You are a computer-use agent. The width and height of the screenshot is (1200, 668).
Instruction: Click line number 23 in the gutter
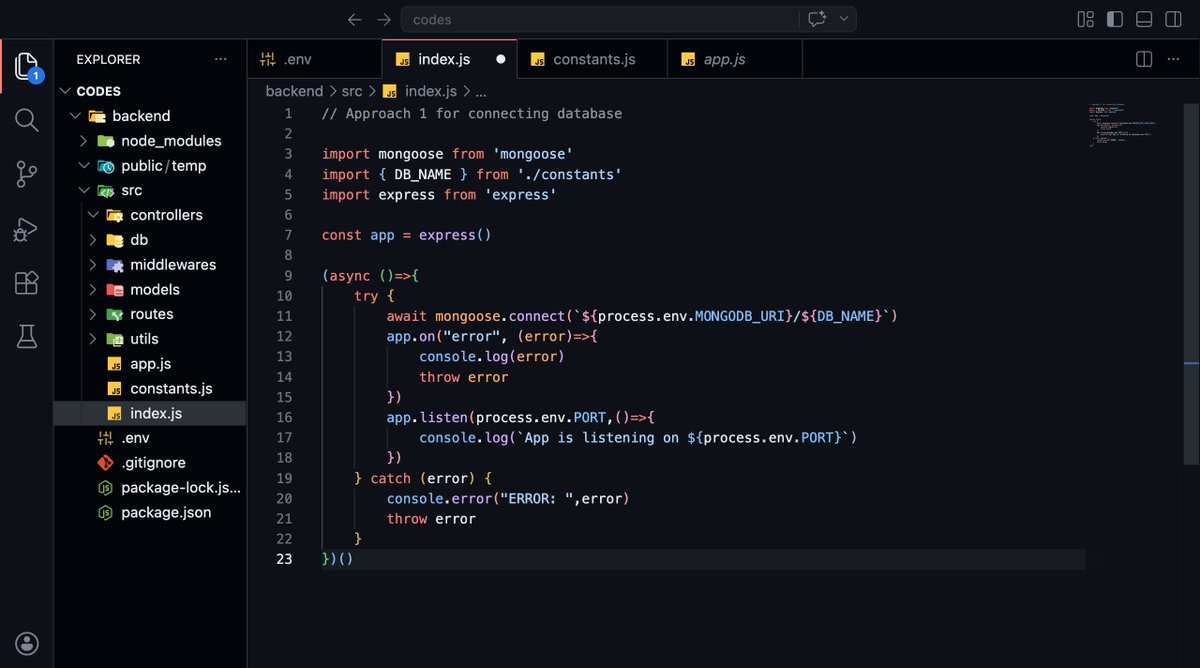coord(284,559)
